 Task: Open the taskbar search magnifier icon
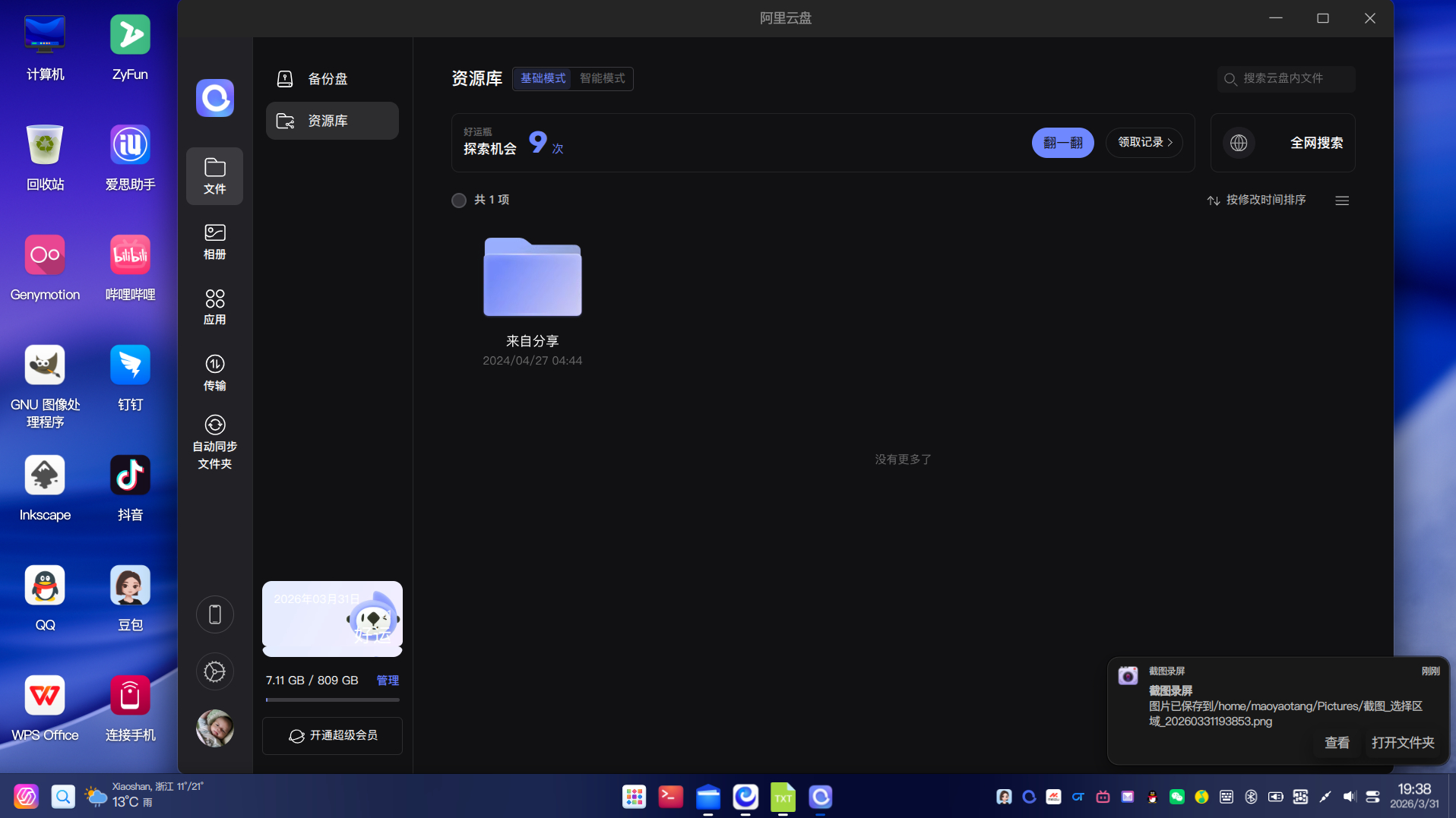click(x=63, y=796)
